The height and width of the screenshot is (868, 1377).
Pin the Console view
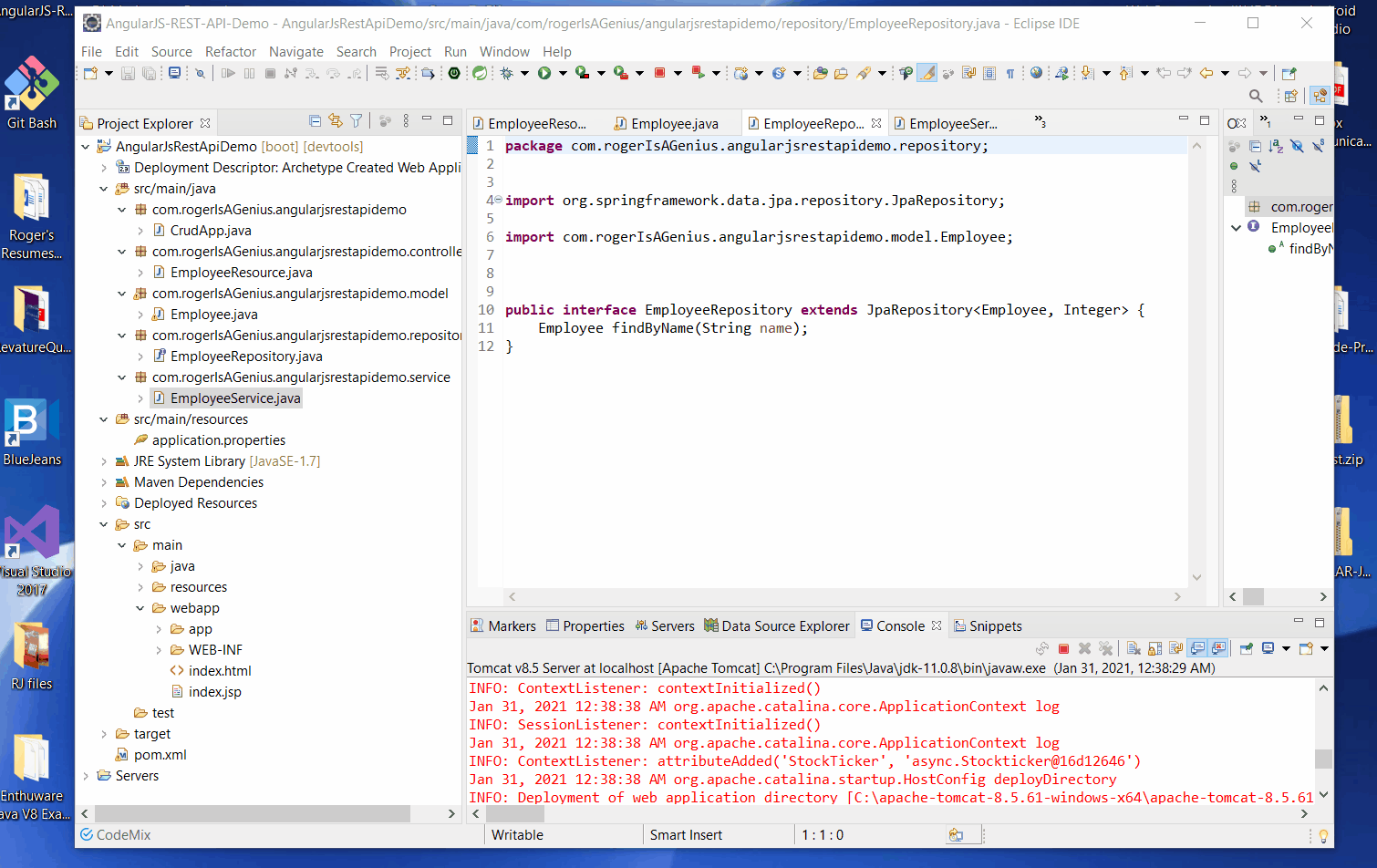pyautogui.click(x=1247, y=647)
